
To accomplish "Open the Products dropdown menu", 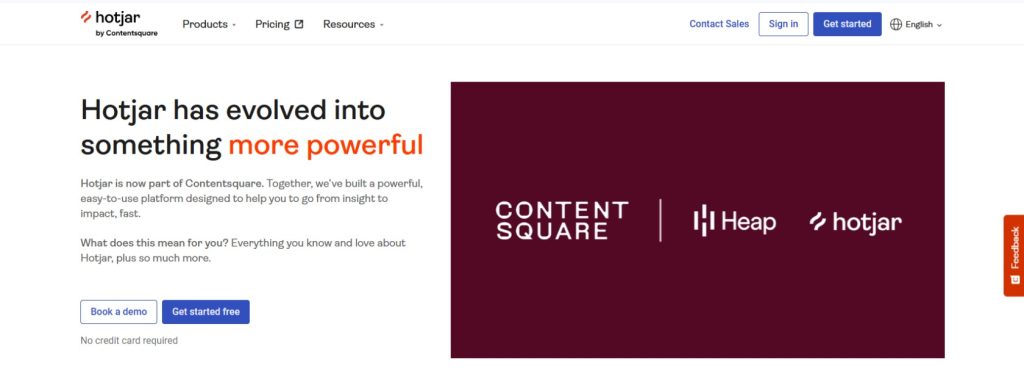I will 209,24.
